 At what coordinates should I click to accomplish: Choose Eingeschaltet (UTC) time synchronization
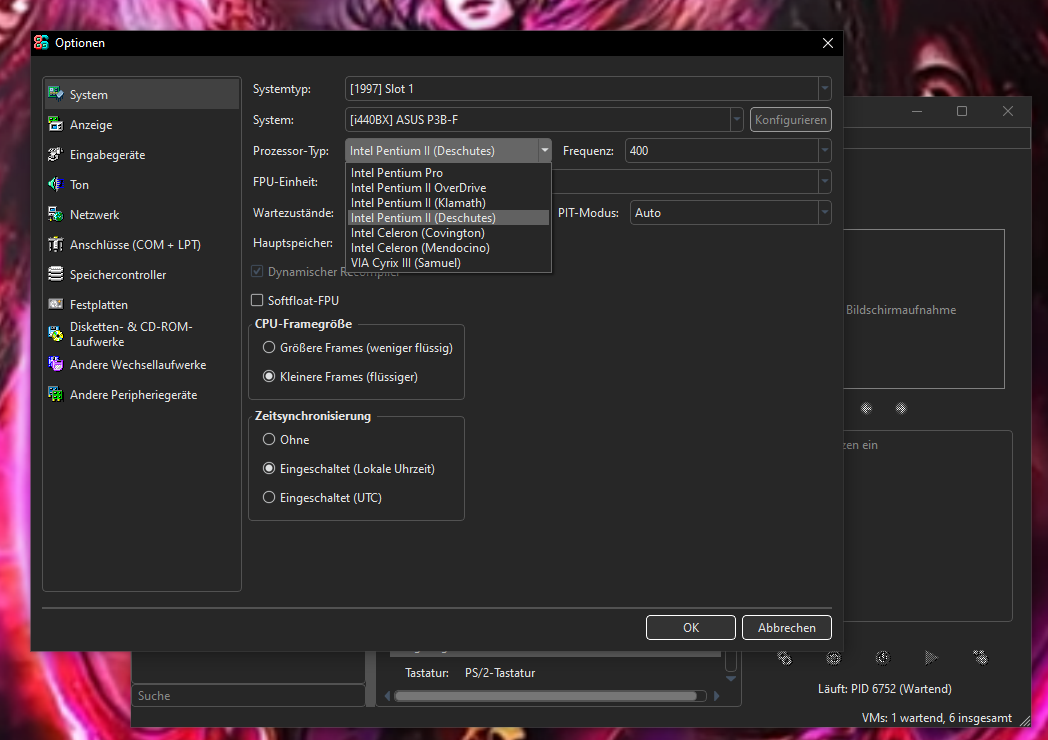tap(268, 497)
